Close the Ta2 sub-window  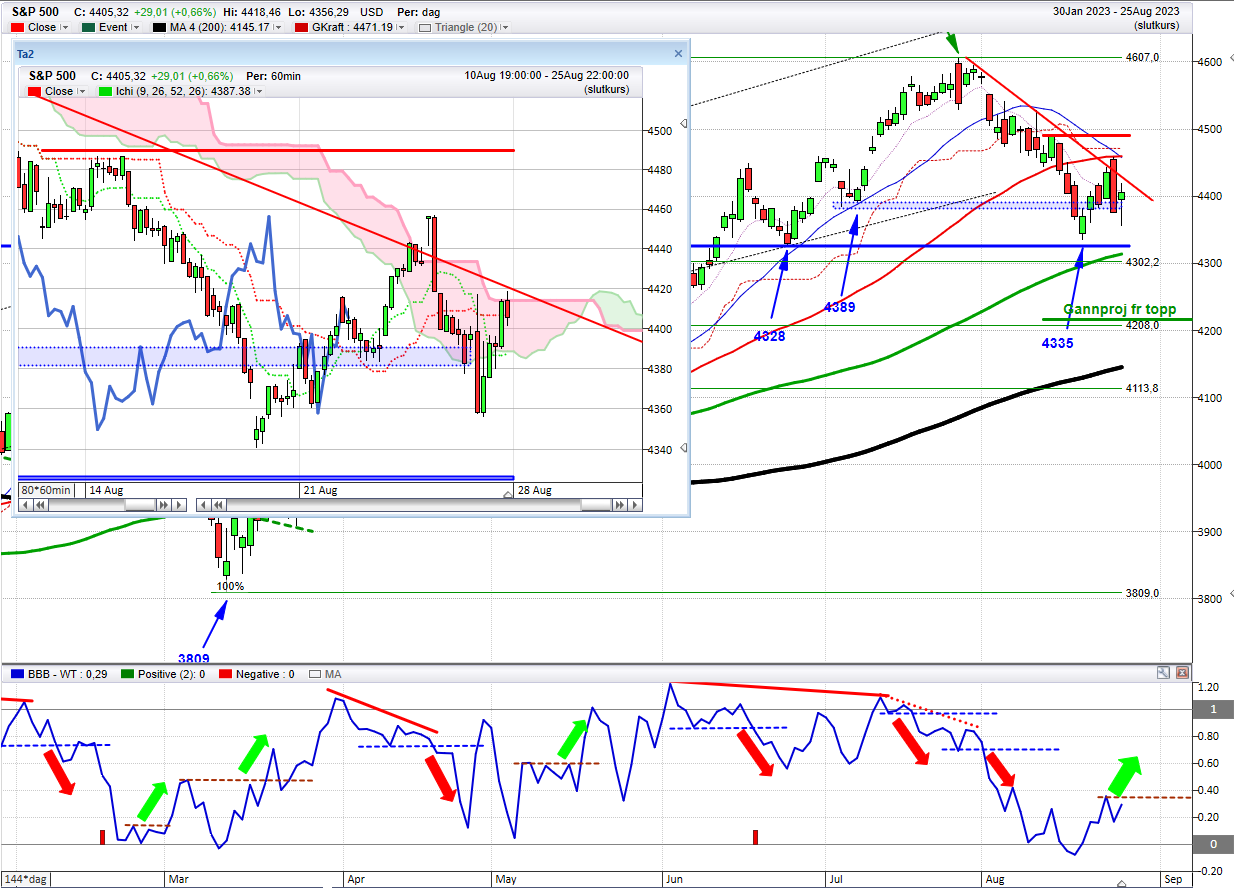click(x=678, y=53)
